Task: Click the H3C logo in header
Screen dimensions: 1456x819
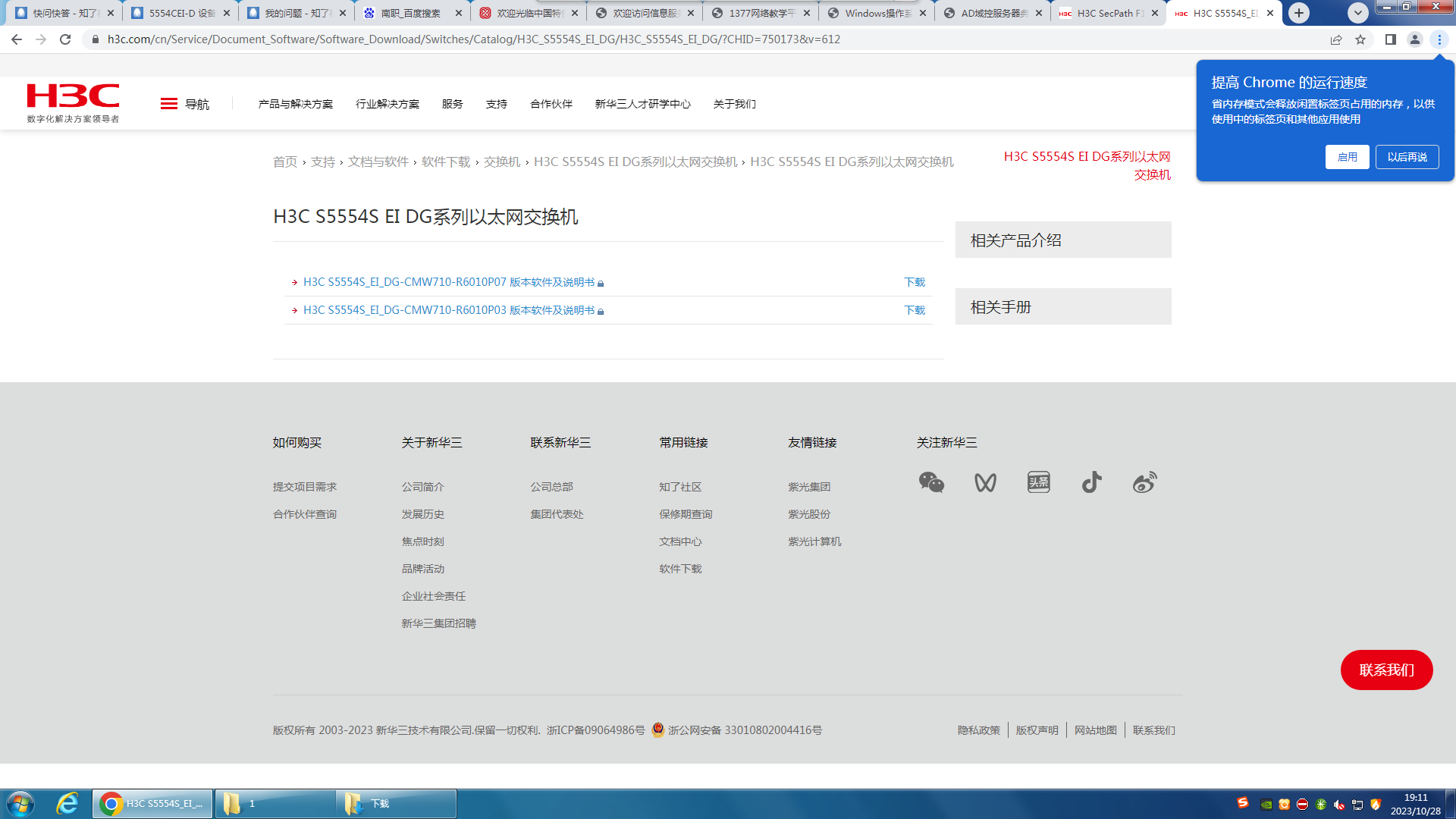Action: pyautogui.click(x=73, y=102)
